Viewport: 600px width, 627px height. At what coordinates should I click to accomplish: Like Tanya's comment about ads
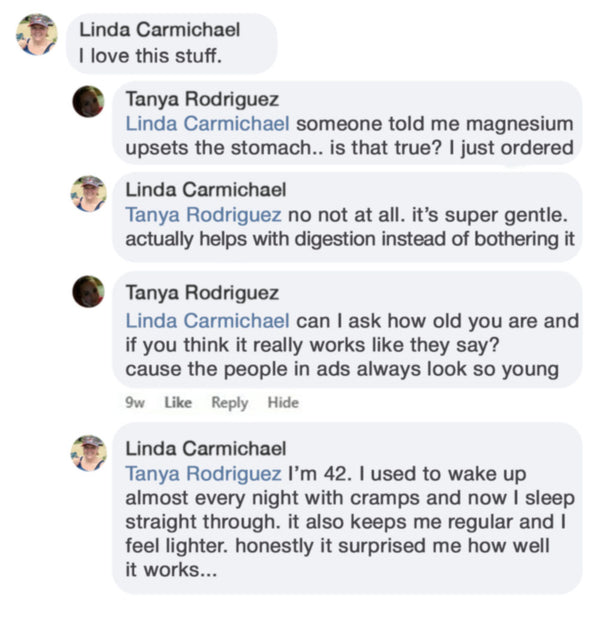(177, 403)
